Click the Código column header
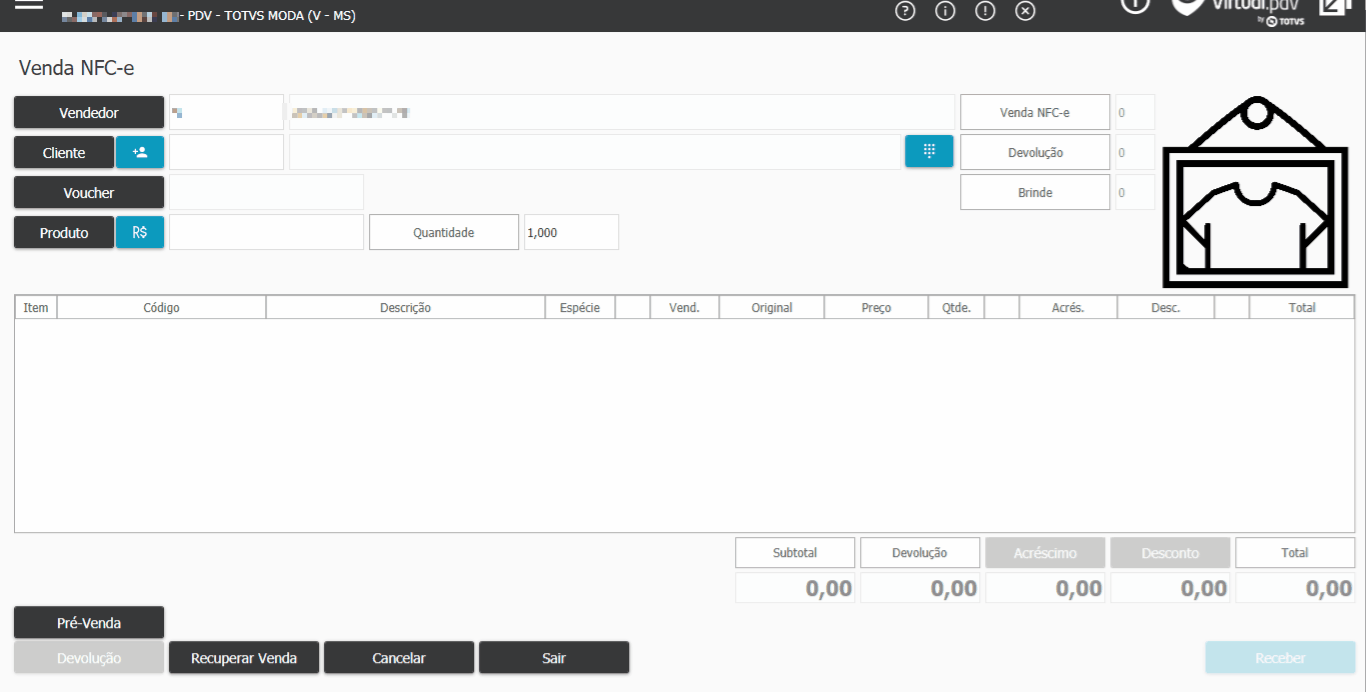Screen dimensions: 1366x692 click(161, 308)
